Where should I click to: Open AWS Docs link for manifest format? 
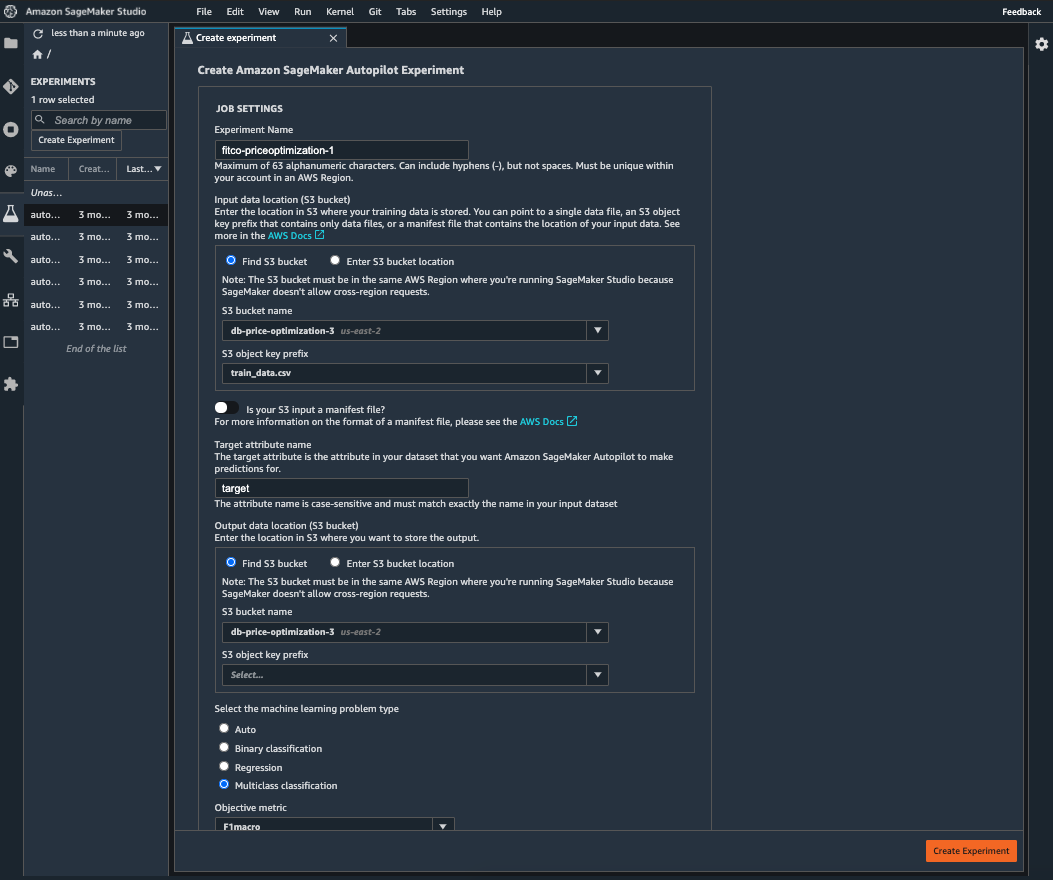pos(541,422)
